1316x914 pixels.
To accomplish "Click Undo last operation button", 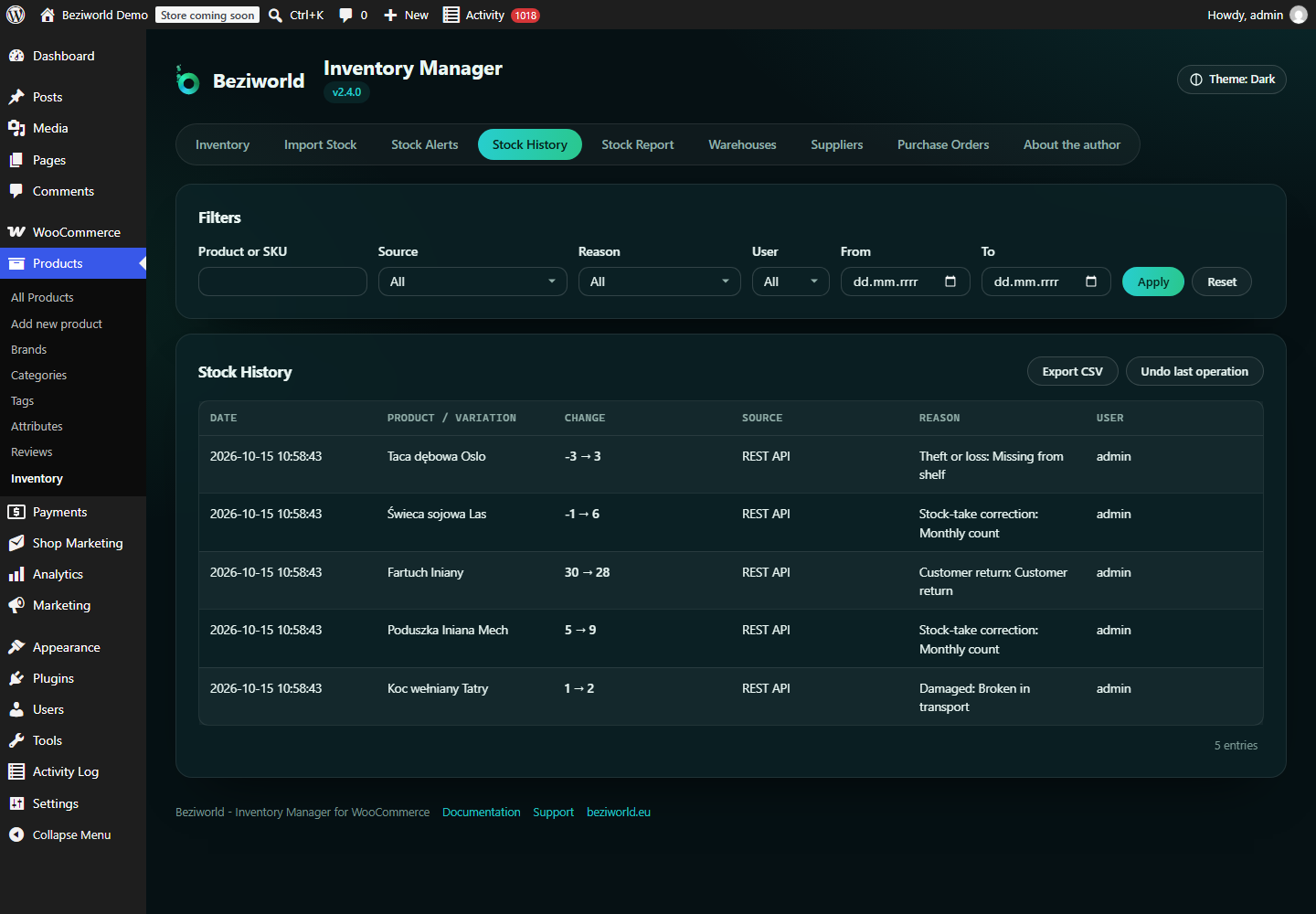I will point(1194,371).
